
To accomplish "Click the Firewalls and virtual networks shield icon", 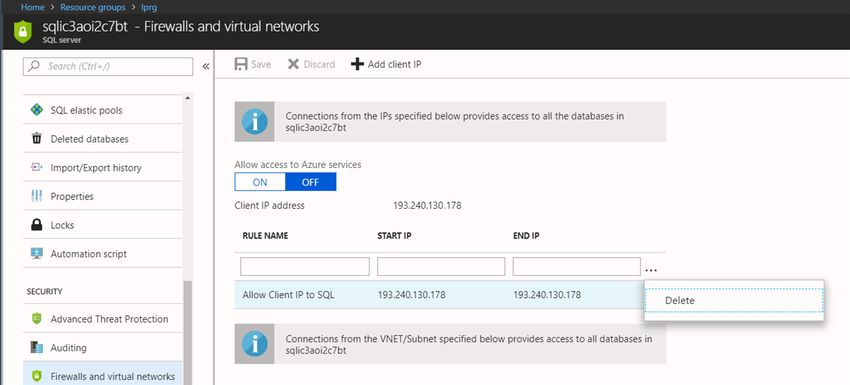I will click(37, 376).
